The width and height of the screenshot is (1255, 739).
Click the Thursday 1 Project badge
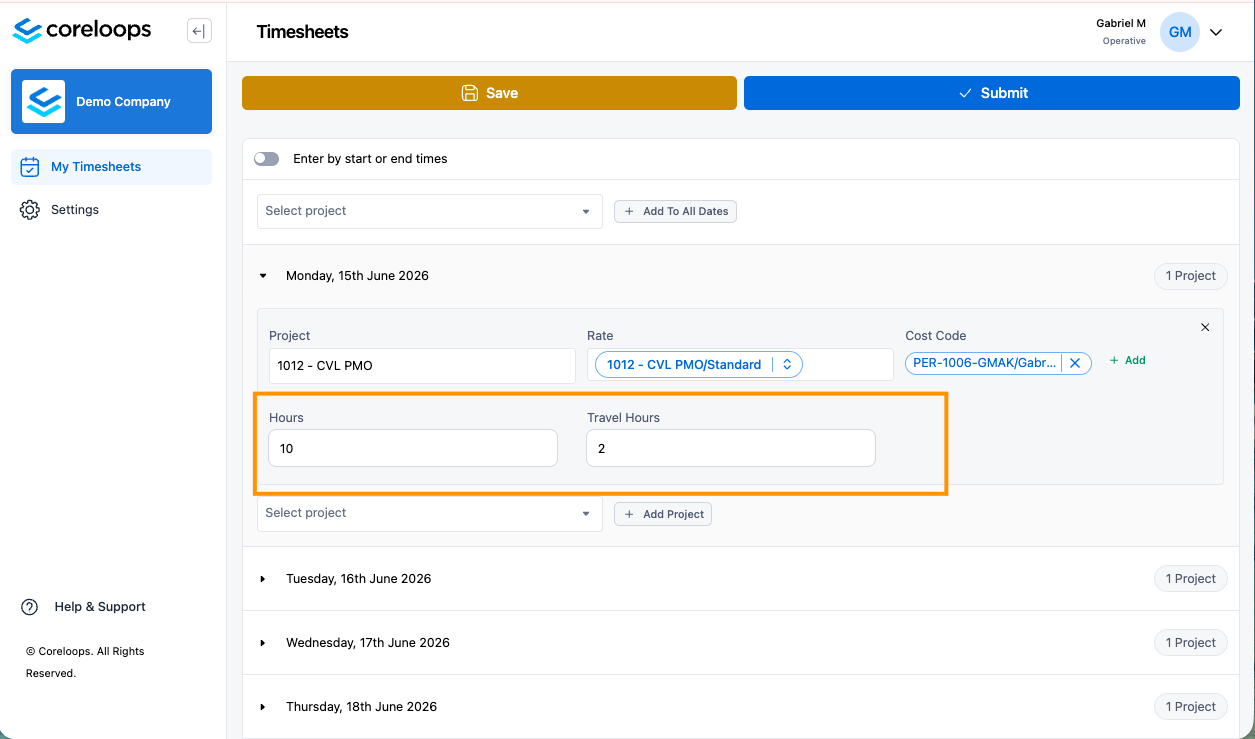coord(1190,707)
